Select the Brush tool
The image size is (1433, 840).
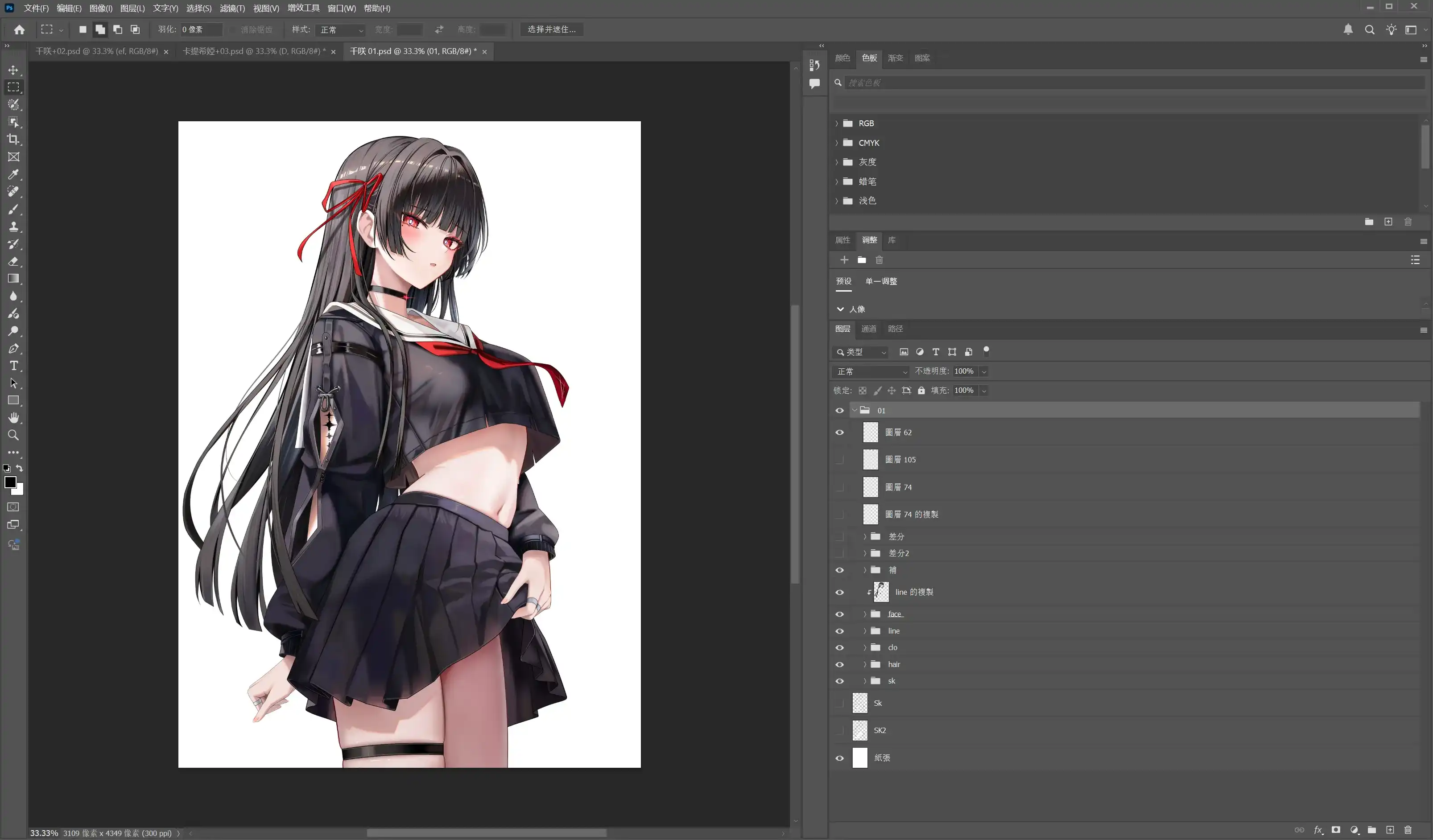[13, 209]
